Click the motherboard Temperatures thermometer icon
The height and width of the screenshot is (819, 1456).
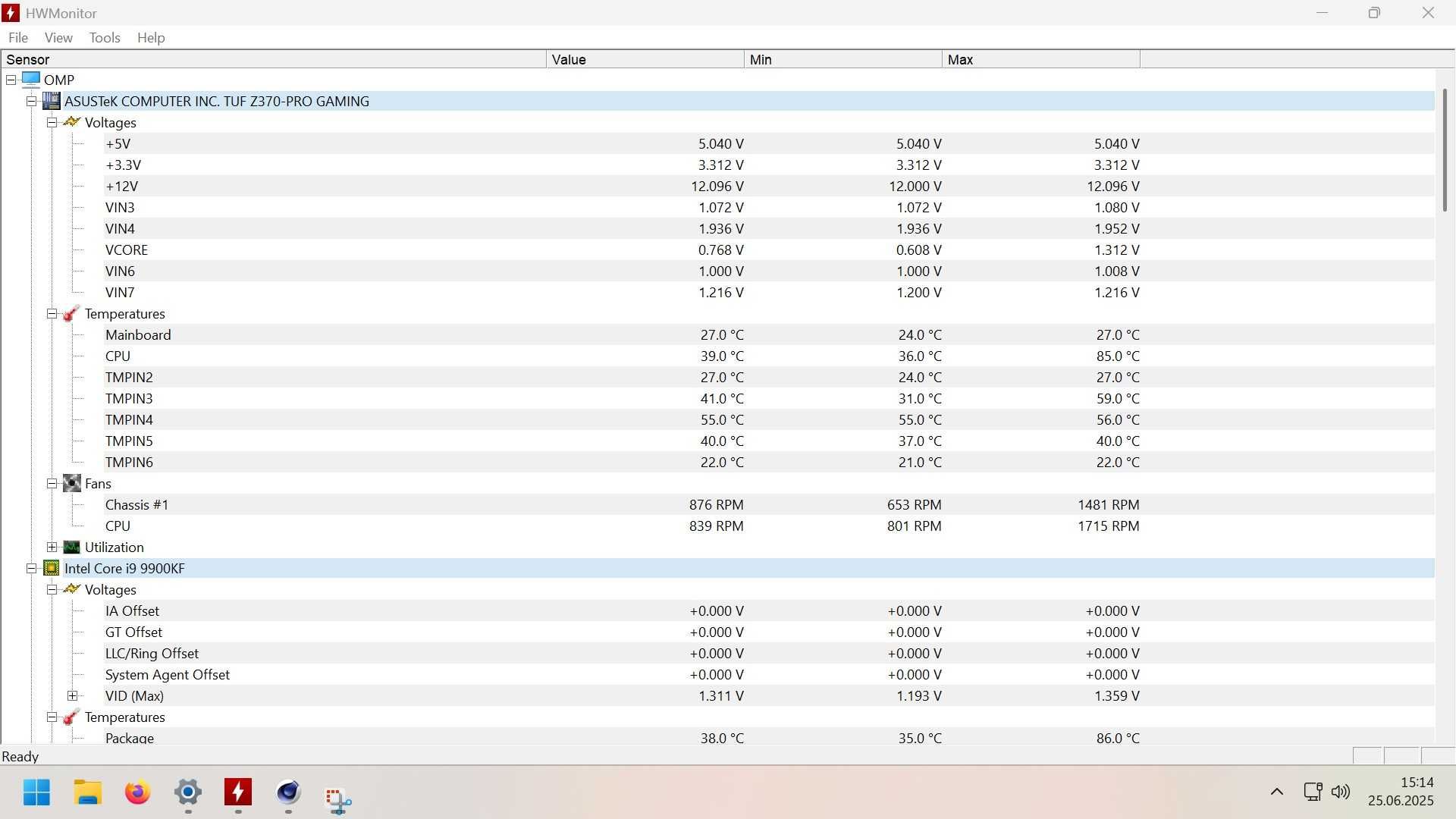[71, 313]
